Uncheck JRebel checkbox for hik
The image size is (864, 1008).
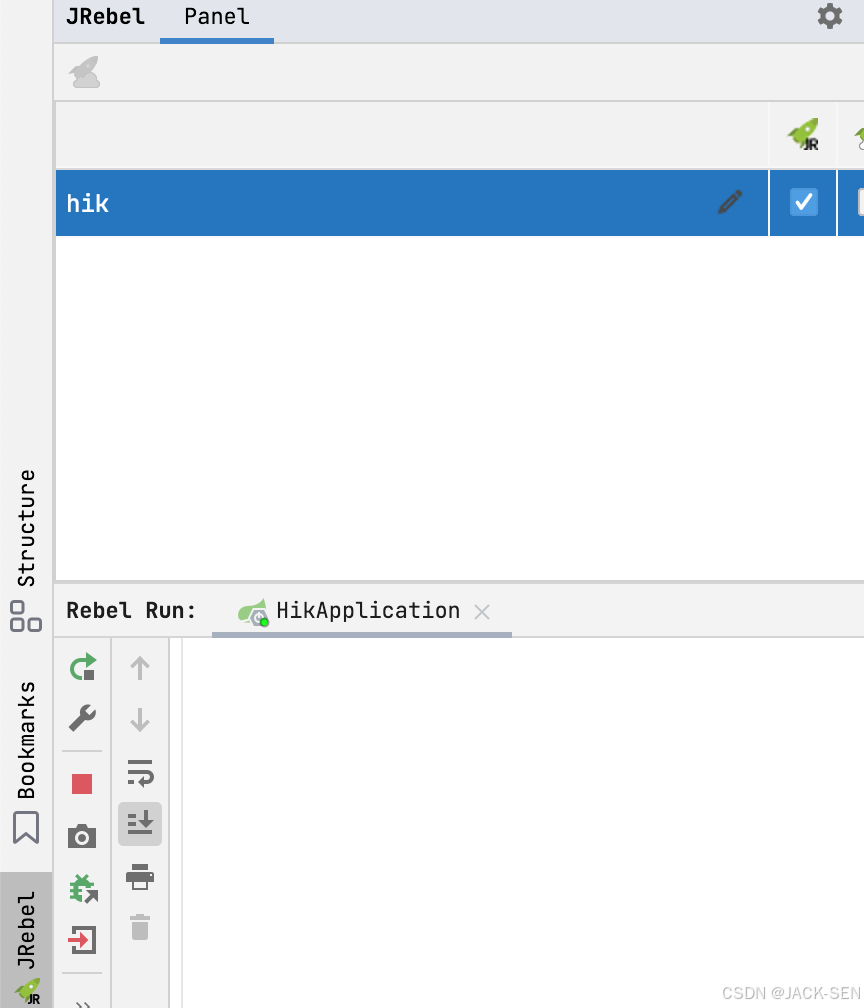pos(804,202)
